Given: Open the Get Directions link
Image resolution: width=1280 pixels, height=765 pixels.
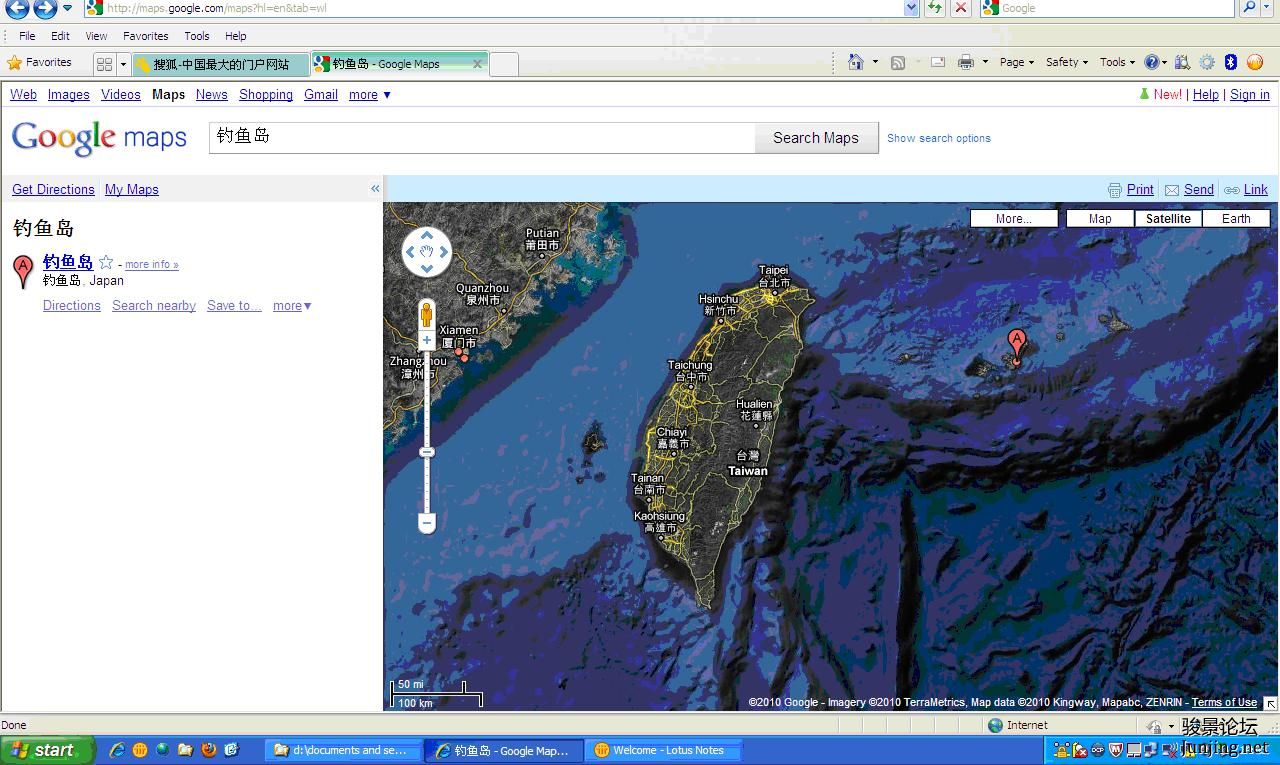Looking at the screenshot, I should click(53, 189).
